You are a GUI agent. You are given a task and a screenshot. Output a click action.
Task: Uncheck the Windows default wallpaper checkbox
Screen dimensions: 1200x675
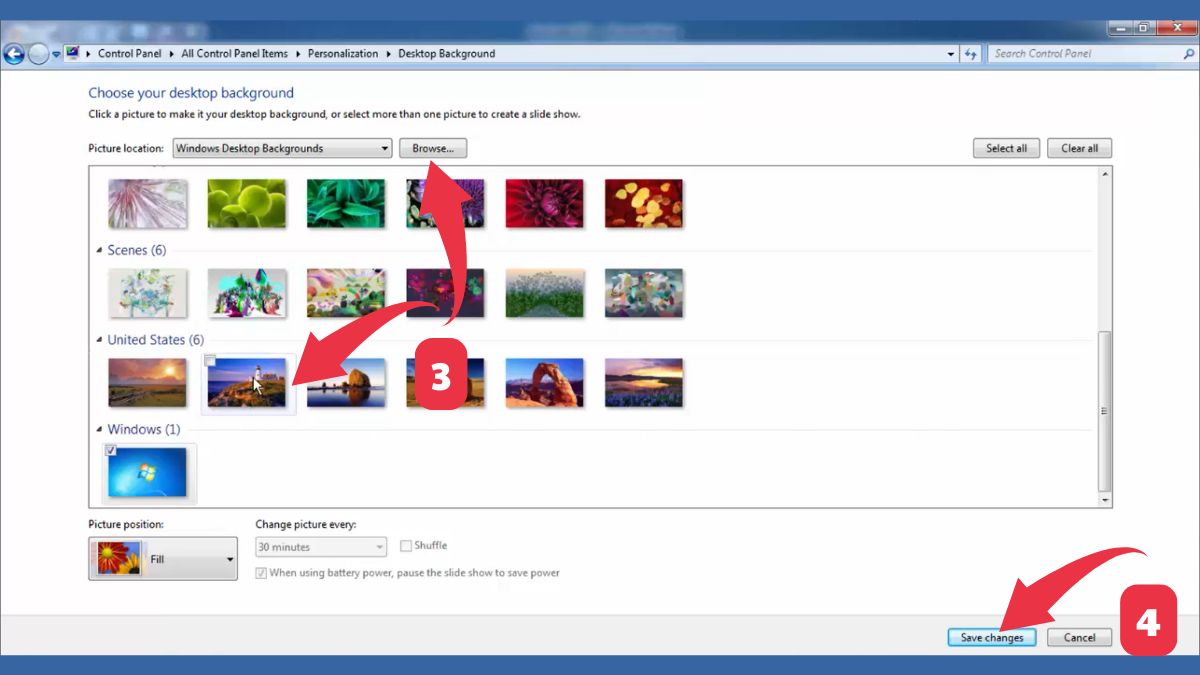pos(111,450)
